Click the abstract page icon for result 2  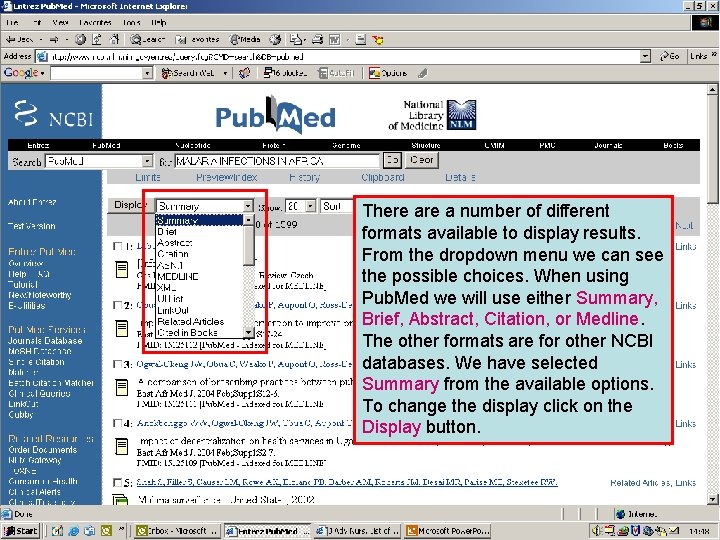(122, 329)
